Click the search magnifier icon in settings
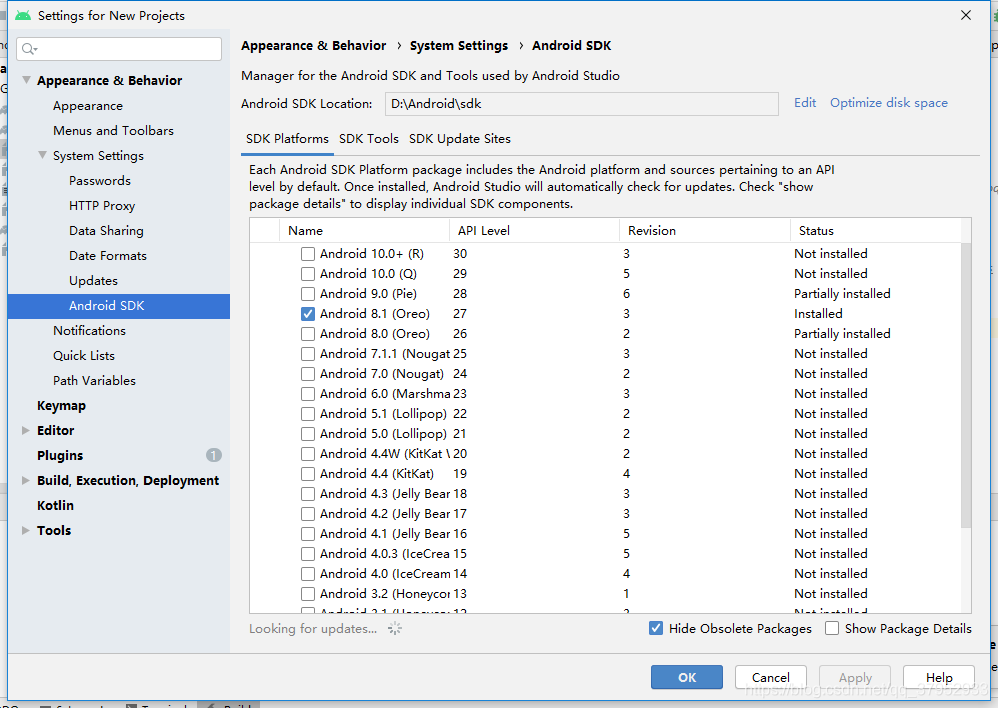 click(x=29, y=49)
